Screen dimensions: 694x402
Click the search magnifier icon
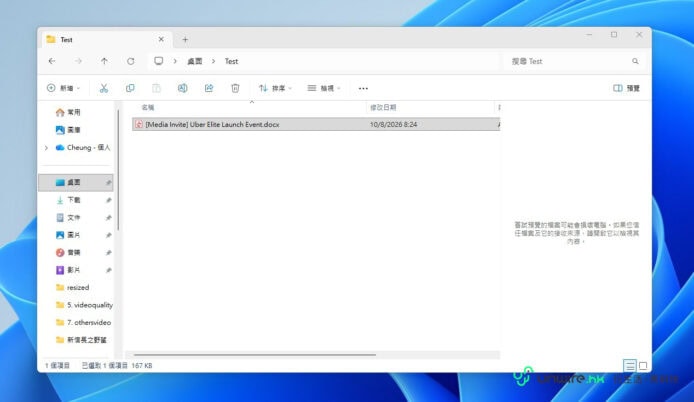[x=635, y=61]
